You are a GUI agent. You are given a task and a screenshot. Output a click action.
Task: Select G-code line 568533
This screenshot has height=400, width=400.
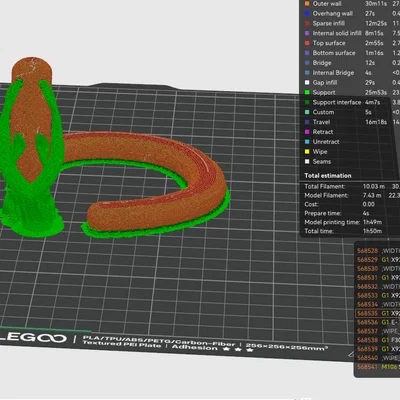[378, 295]
